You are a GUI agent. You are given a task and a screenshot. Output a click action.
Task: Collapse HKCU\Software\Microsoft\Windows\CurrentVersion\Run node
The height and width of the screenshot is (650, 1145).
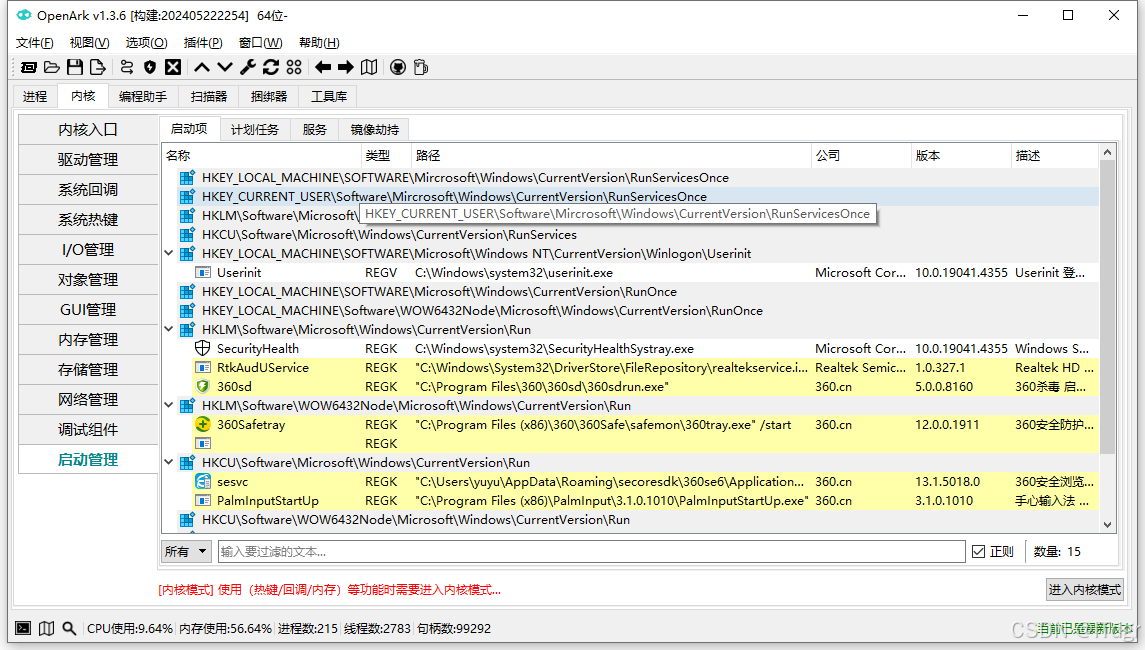(x=169, y=462)
